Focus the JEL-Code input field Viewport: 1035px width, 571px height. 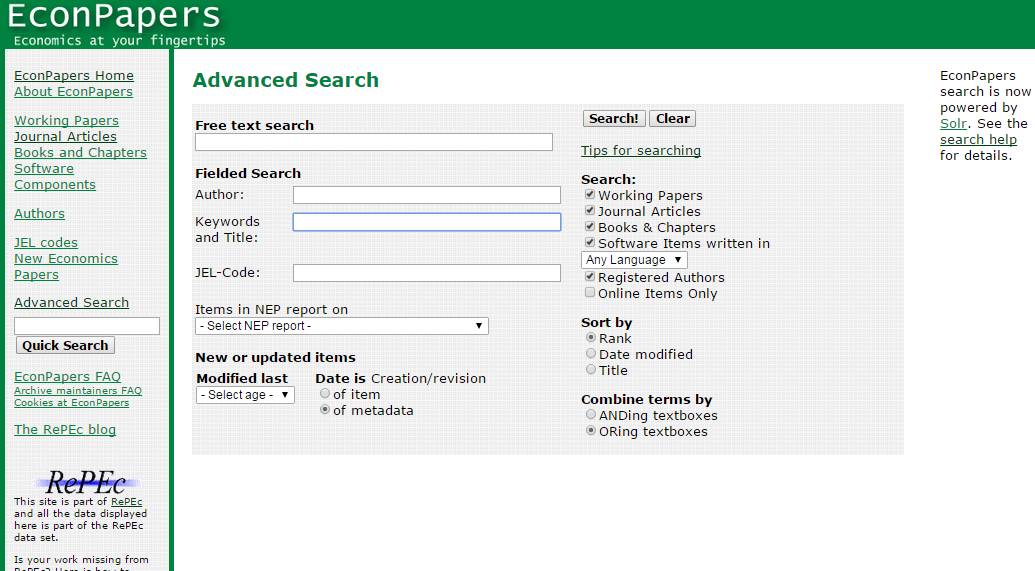pos(427,273)
